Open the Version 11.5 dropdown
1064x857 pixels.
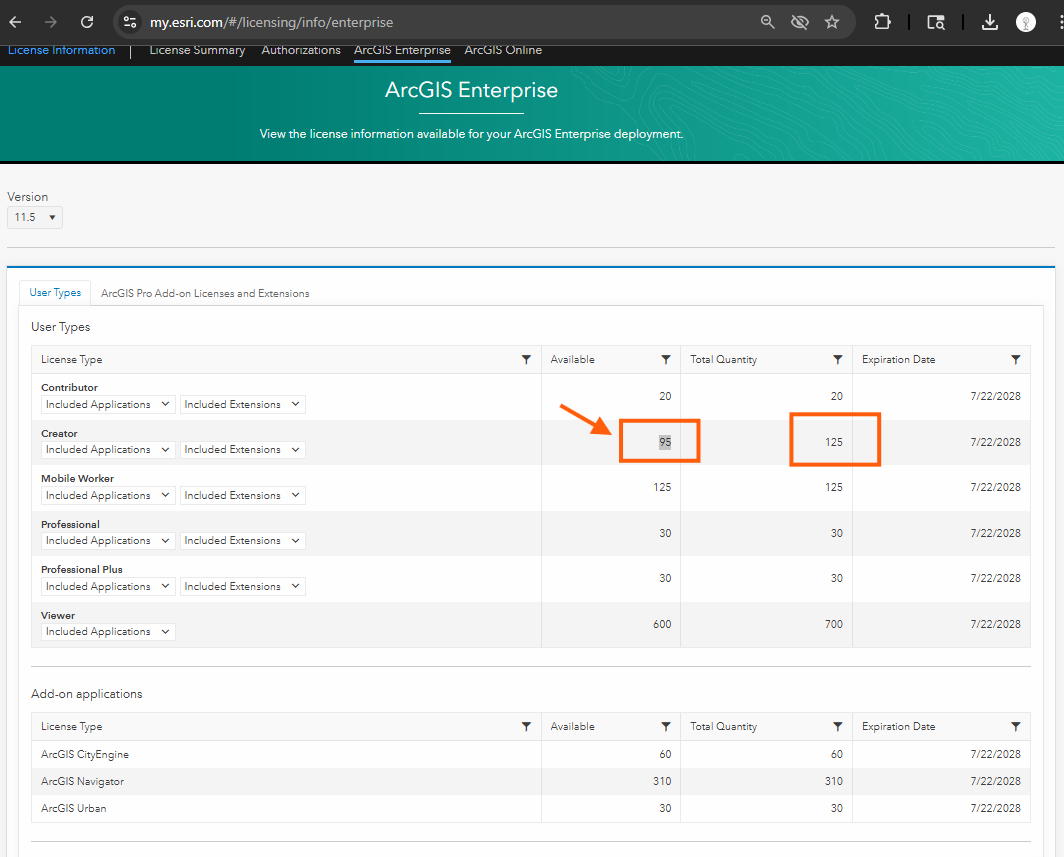35,217
